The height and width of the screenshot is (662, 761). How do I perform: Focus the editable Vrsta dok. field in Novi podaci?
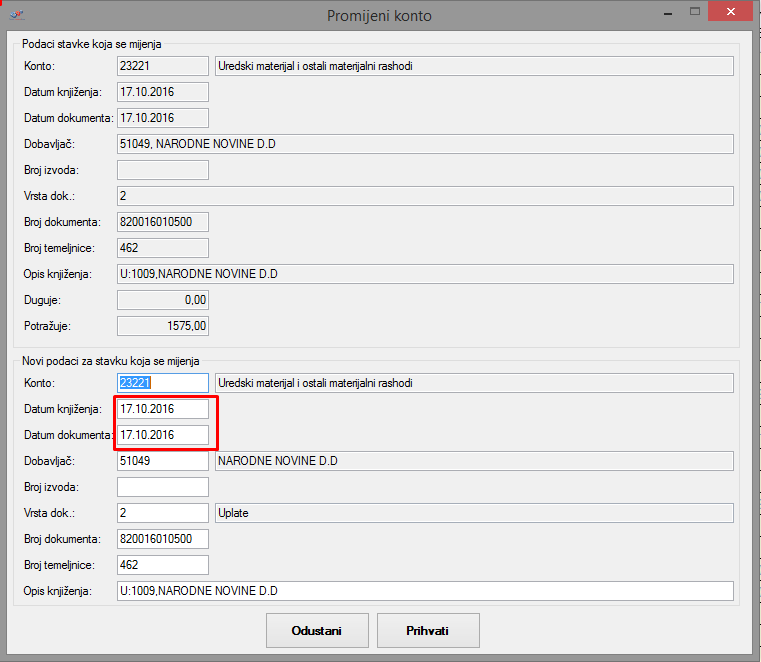click(x=163, y=513)
